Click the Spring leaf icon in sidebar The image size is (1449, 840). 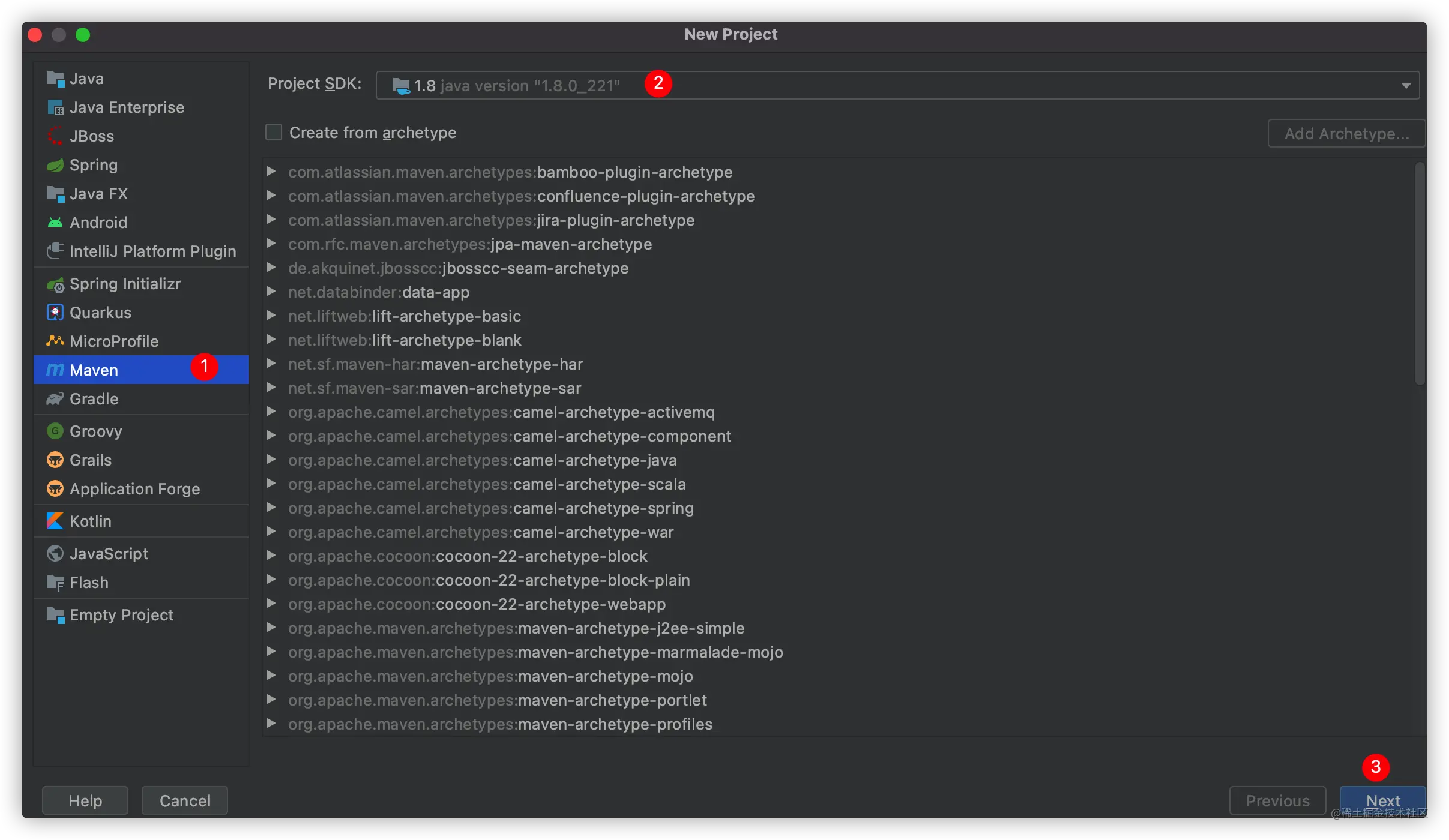pos(55,165)
